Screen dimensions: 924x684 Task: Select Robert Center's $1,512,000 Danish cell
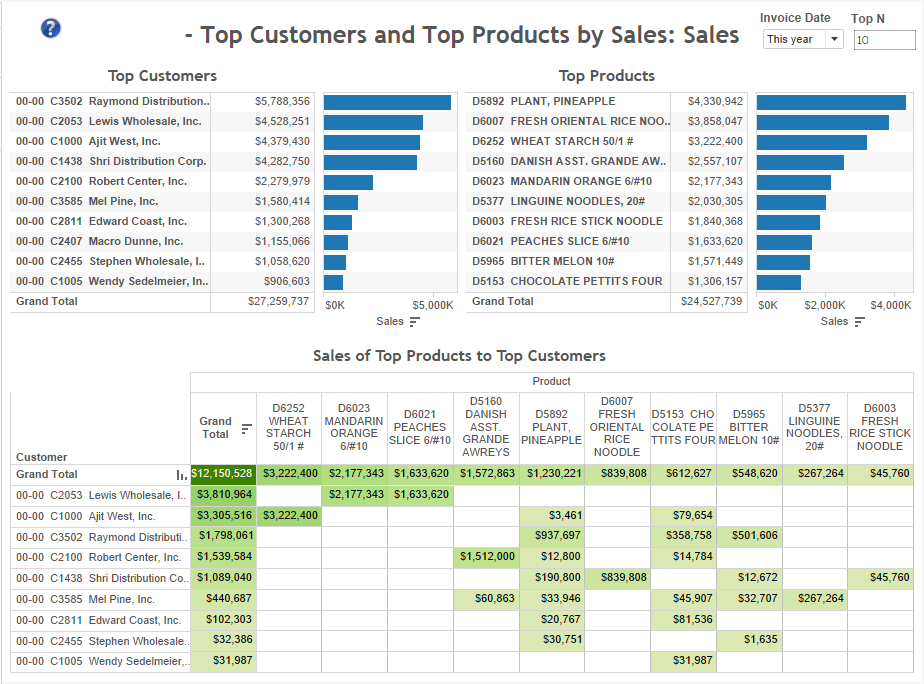[486, 557]
